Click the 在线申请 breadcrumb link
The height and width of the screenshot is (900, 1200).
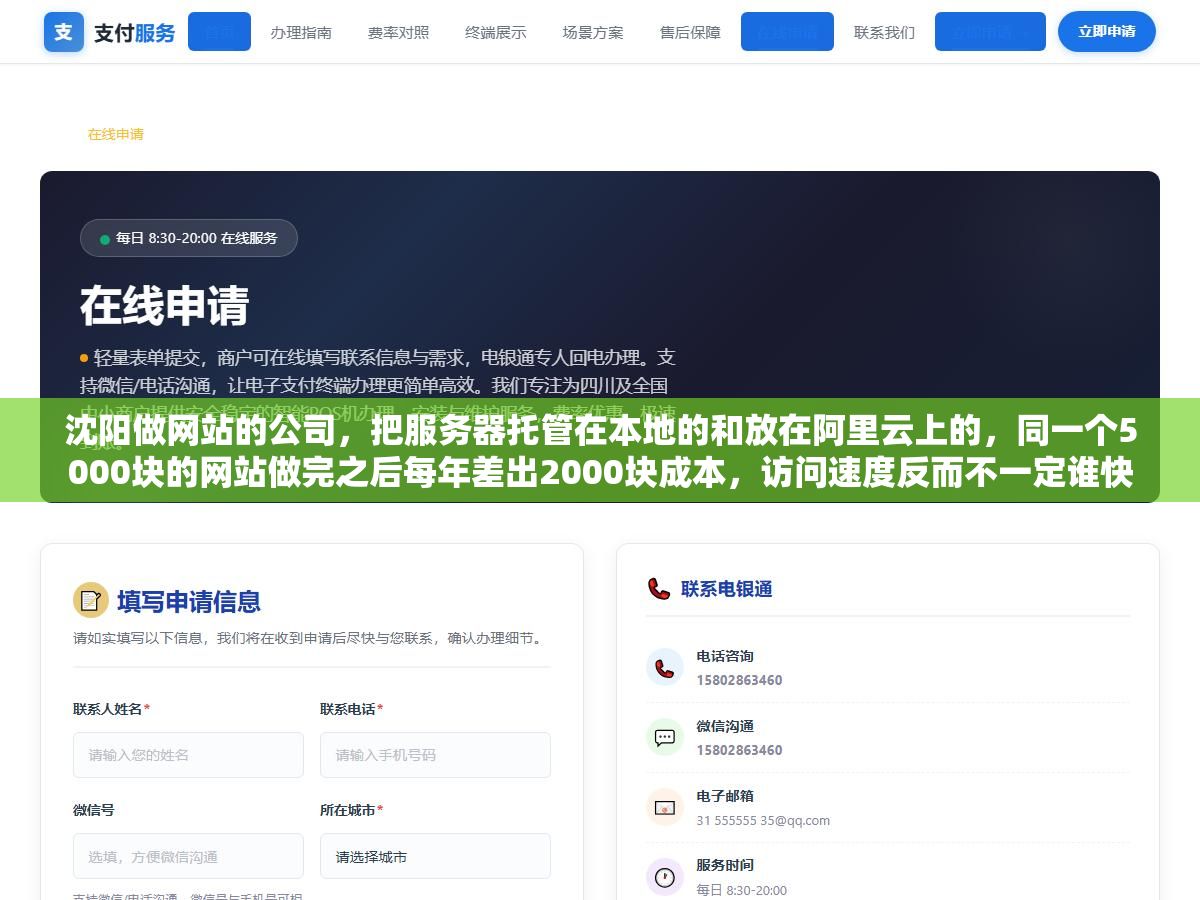pos(115,134)
